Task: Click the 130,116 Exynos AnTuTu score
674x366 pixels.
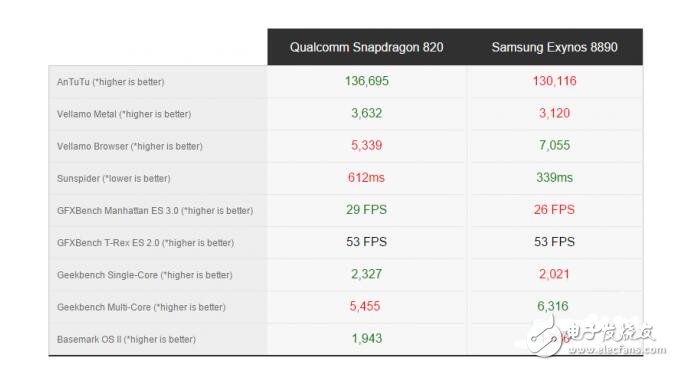Action: [555, 81]
